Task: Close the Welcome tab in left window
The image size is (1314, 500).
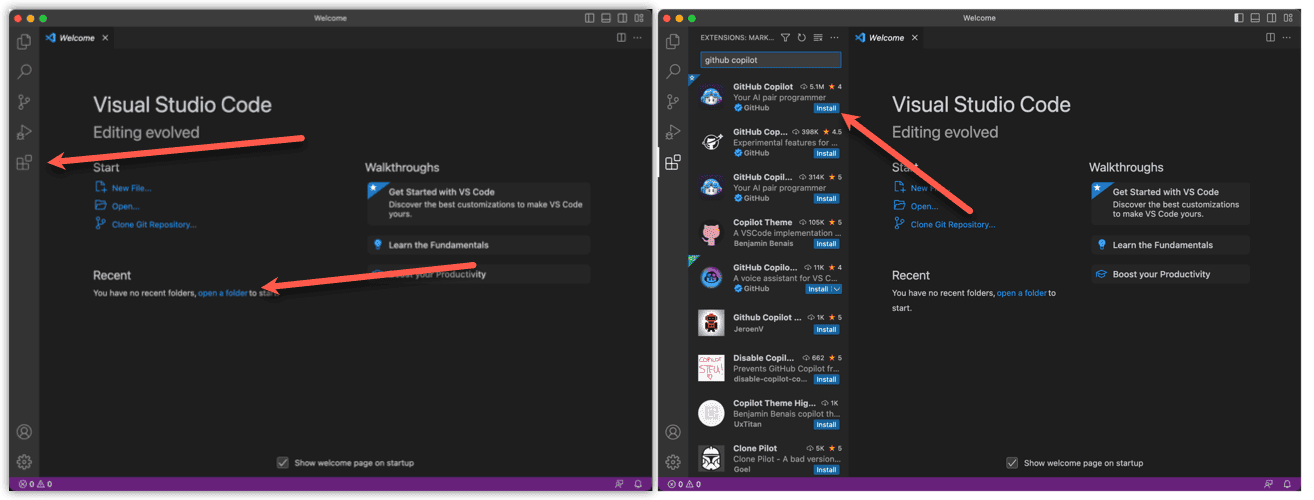Action: [x=104, y=38]
